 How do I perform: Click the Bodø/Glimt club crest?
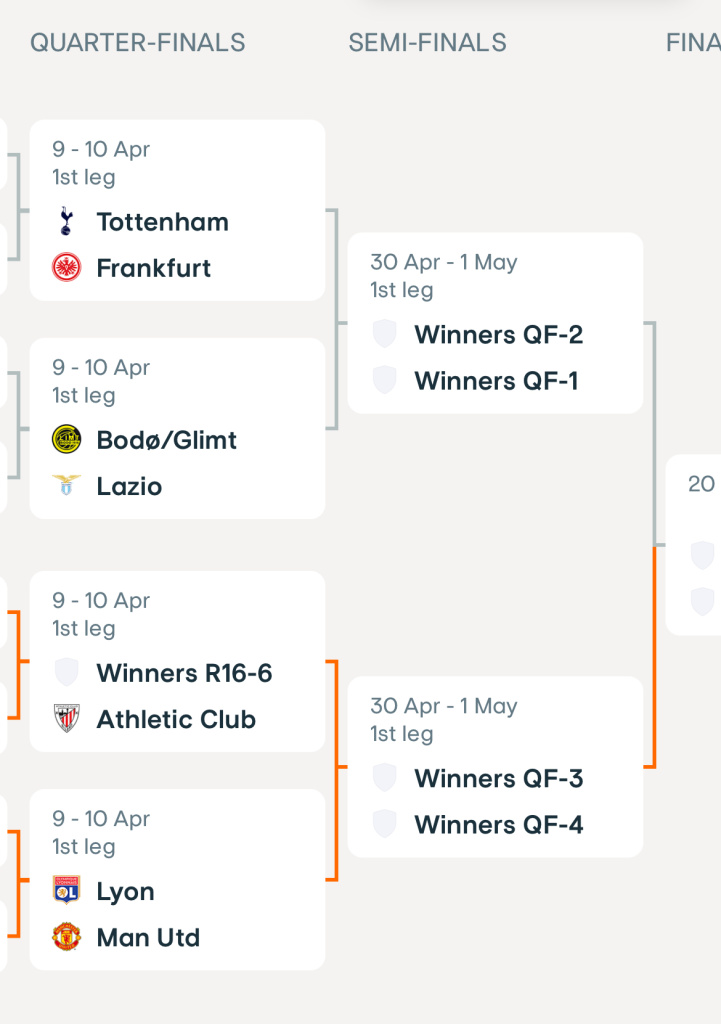tap(66, 440)
